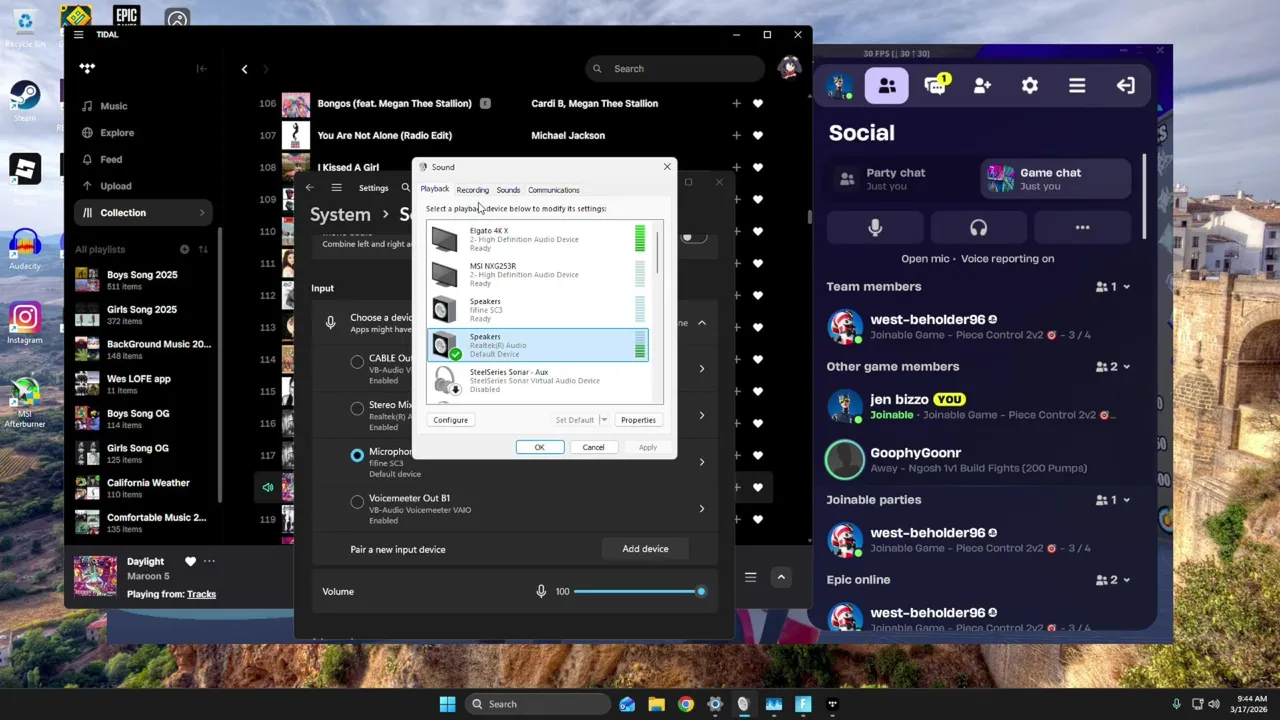
Task: Open the hamburger menu in Social panel
Action: coord(1077,86)
